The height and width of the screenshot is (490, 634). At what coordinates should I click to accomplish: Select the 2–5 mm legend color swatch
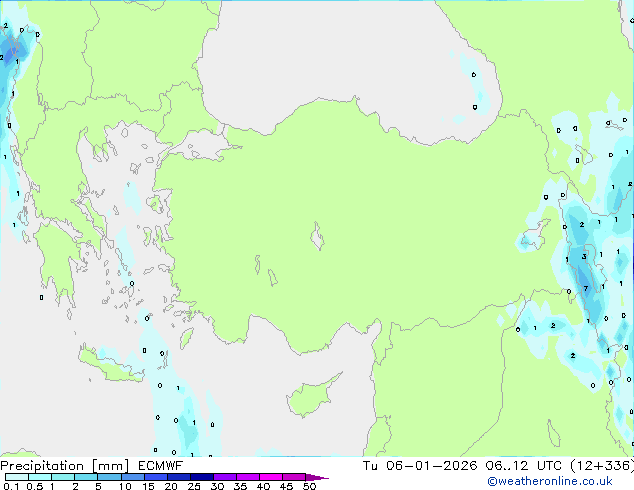point(86,477)
